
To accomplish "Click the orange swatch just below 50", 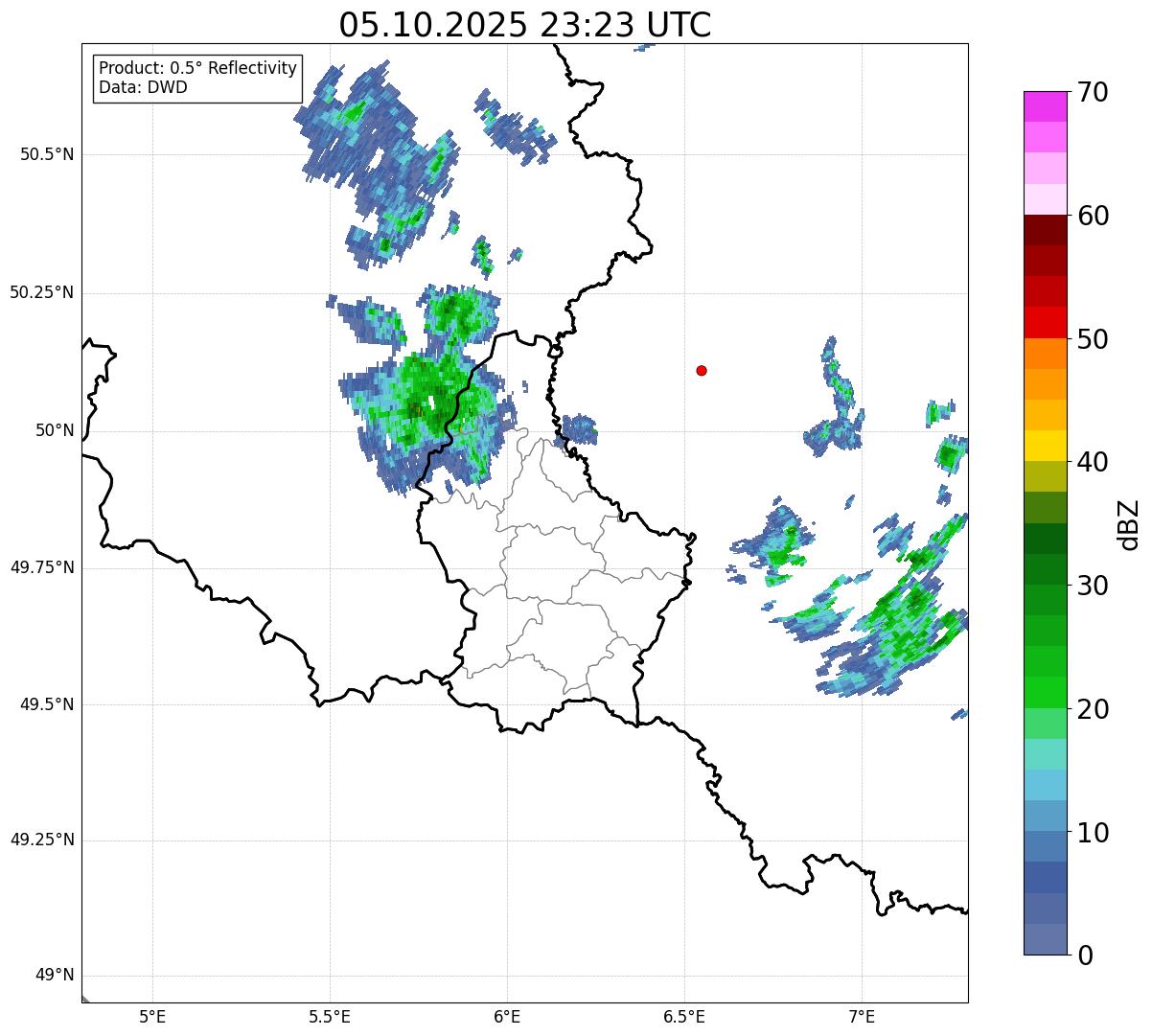I will click(1046, 354).
